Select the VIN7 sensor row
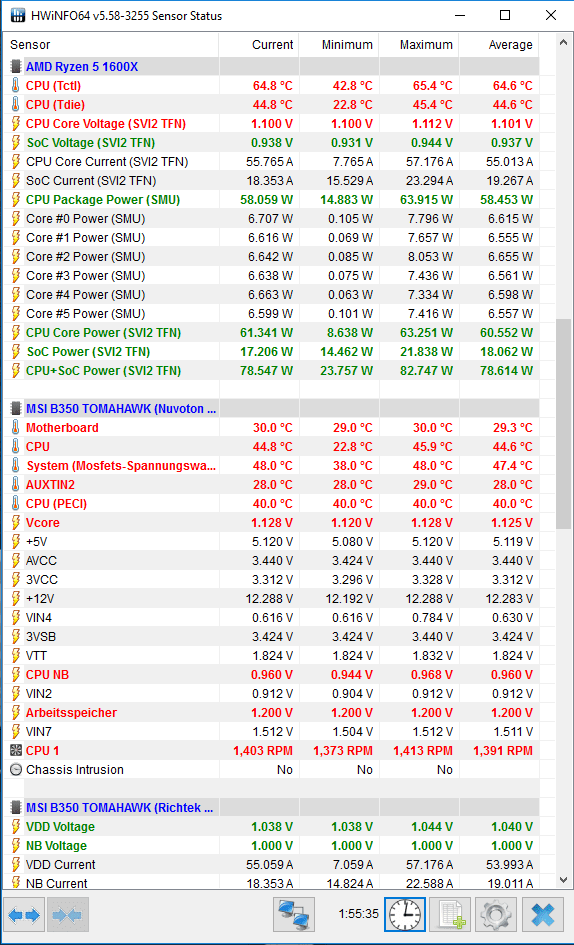This screenshot has height=945, width=574. pyautogui.click(x=271, y=732)
